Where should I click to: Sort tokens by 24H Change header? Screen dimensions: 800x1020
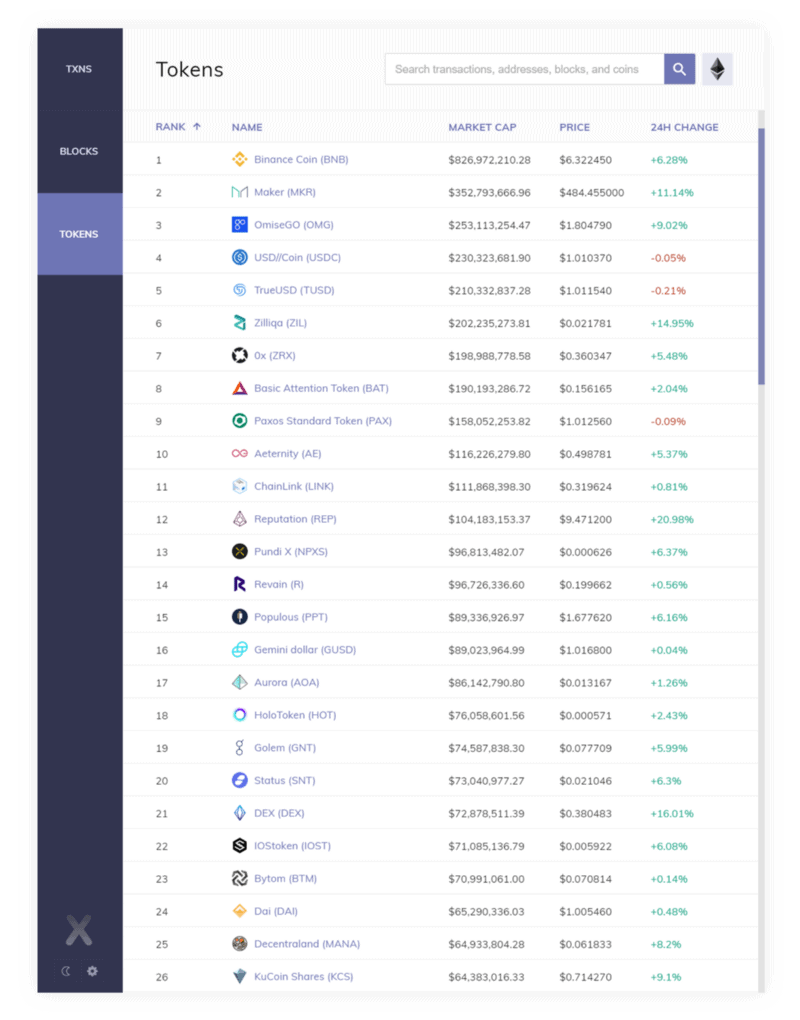(x=684, y=128)
